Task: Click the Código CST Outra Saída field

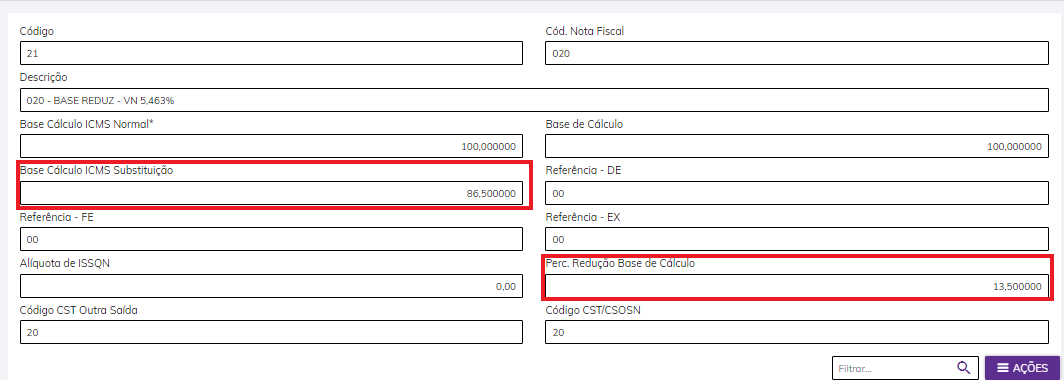Action: pyautogui.click(x=271, y=332)
